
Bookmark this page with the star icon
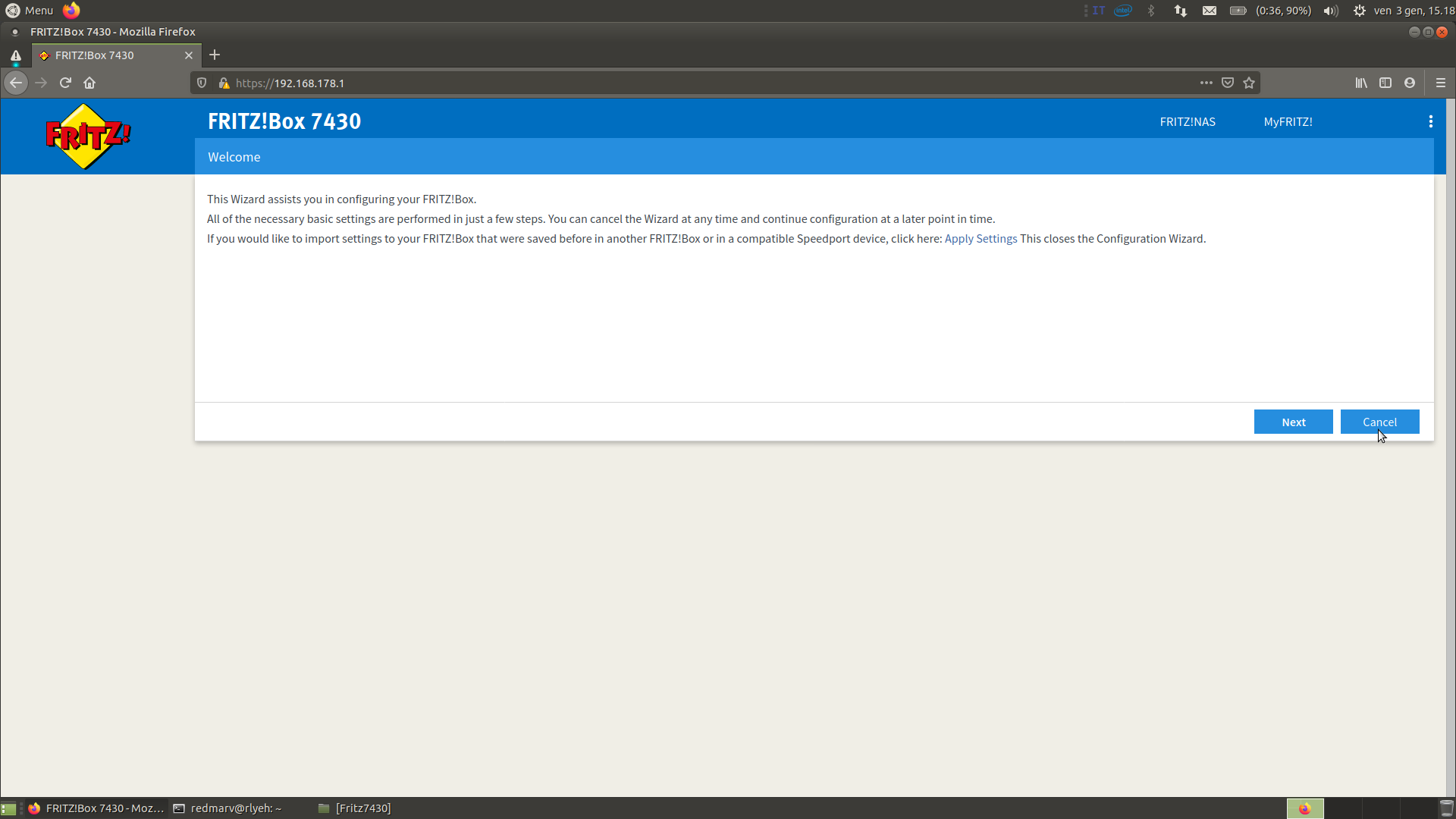[1249, 83]
